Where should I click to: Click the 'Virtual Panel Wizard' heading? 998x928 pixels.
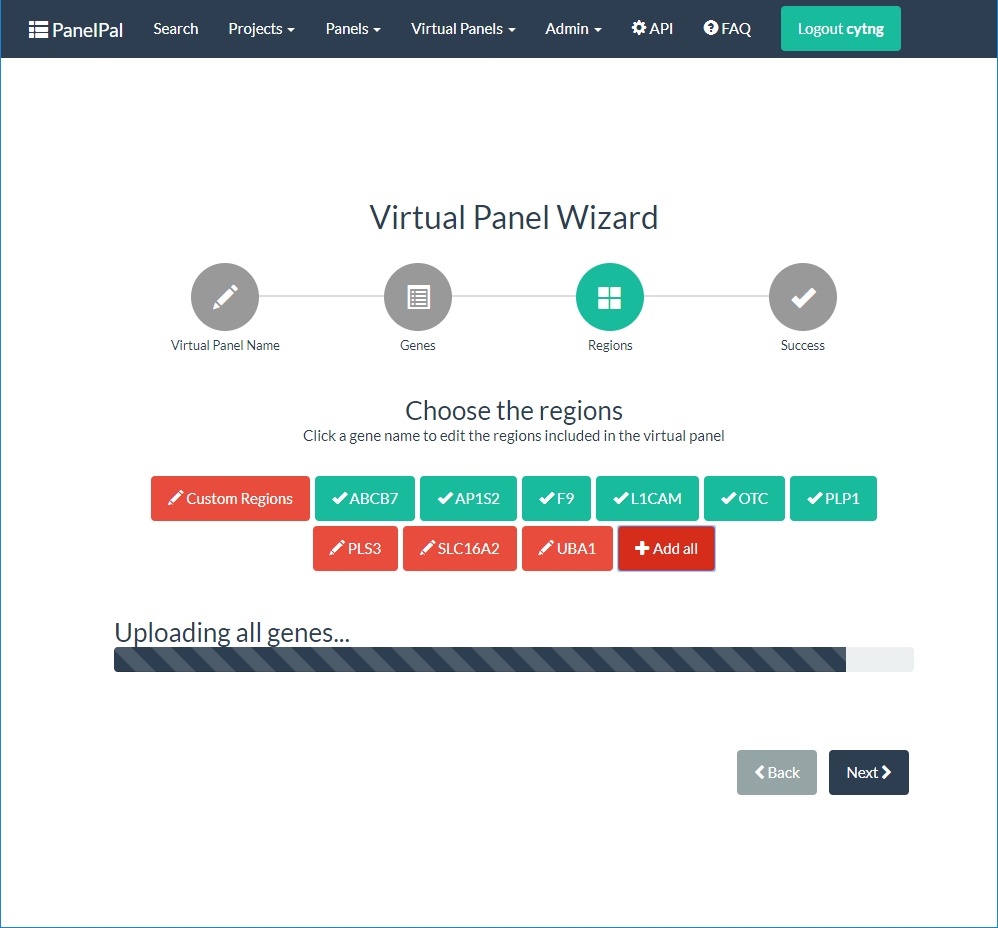514,218
